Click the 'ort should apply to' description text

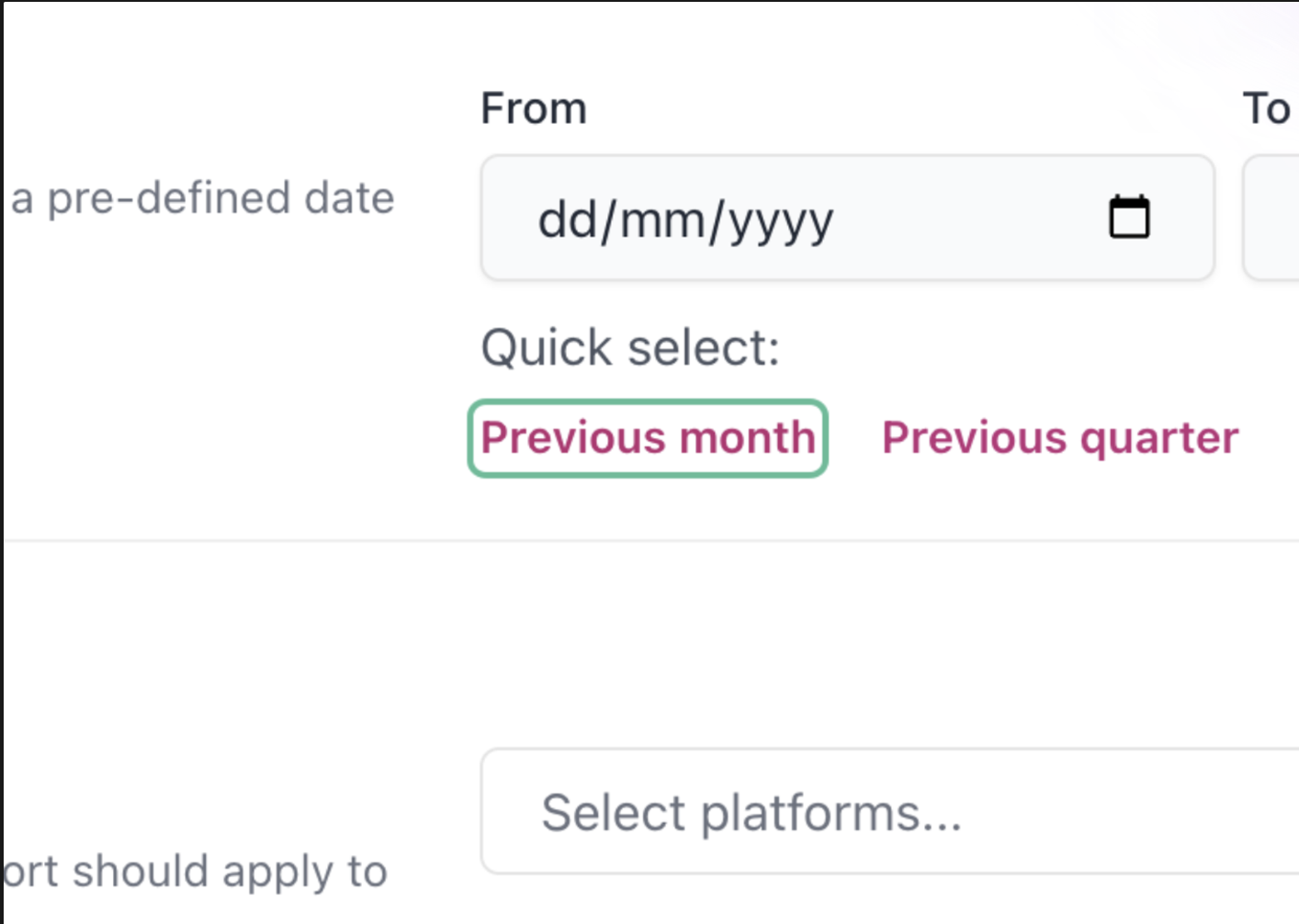pyautogui.click(x=195, y=872)
